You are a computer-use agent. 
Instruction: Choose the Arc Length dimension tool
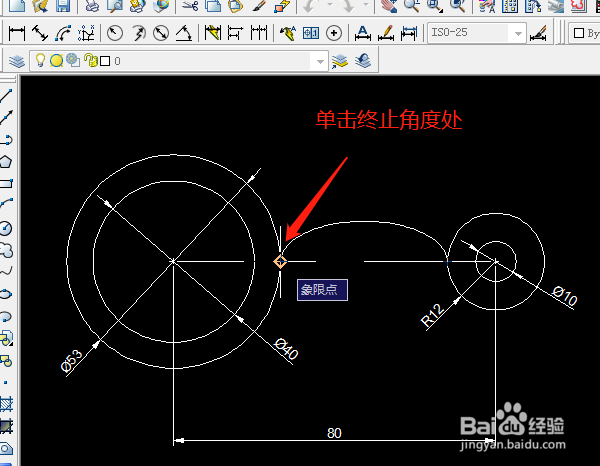tap(63, 33)
